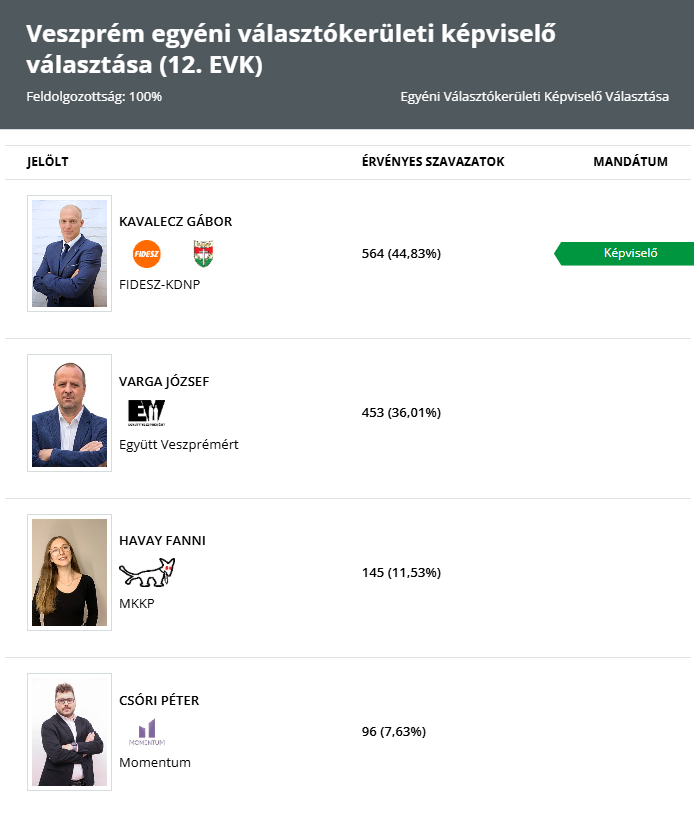Open Kavalecz Gábor's candidate photo
The height and width of the screenshot is (825, 694).
tap(69, 254)
